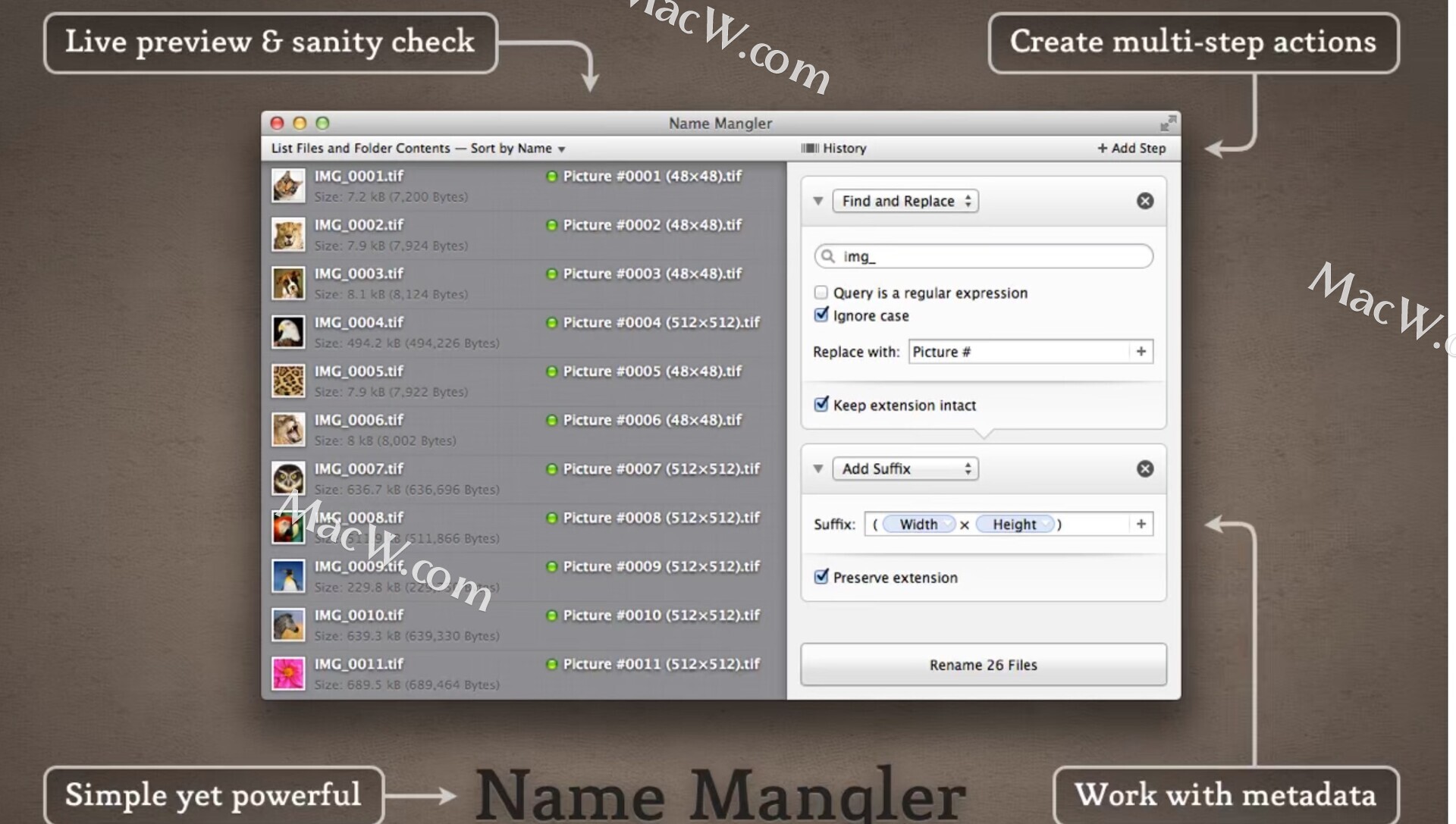The image size is (1456, 824).
Task: Click Rename 26 Files button
Action: click(x=983, y=665)
